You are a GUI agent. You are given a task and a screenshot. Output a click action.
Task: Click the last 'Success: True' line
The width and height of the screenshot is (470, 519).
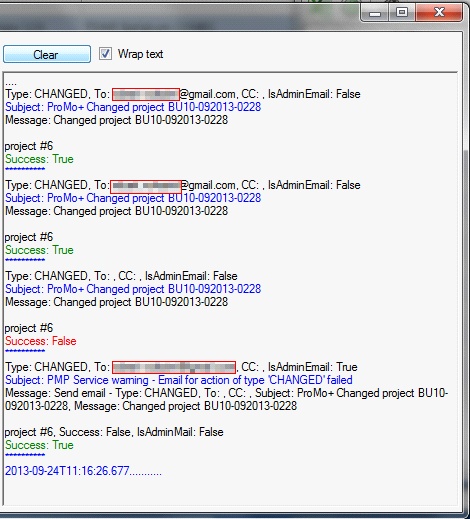pos(39,445)
